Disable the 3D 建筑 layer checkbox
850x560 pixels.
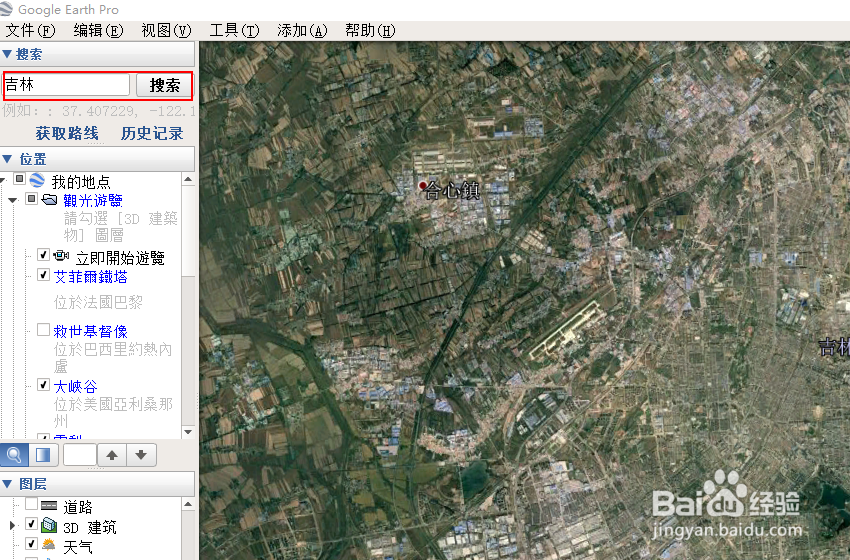(x=31, y=524)
